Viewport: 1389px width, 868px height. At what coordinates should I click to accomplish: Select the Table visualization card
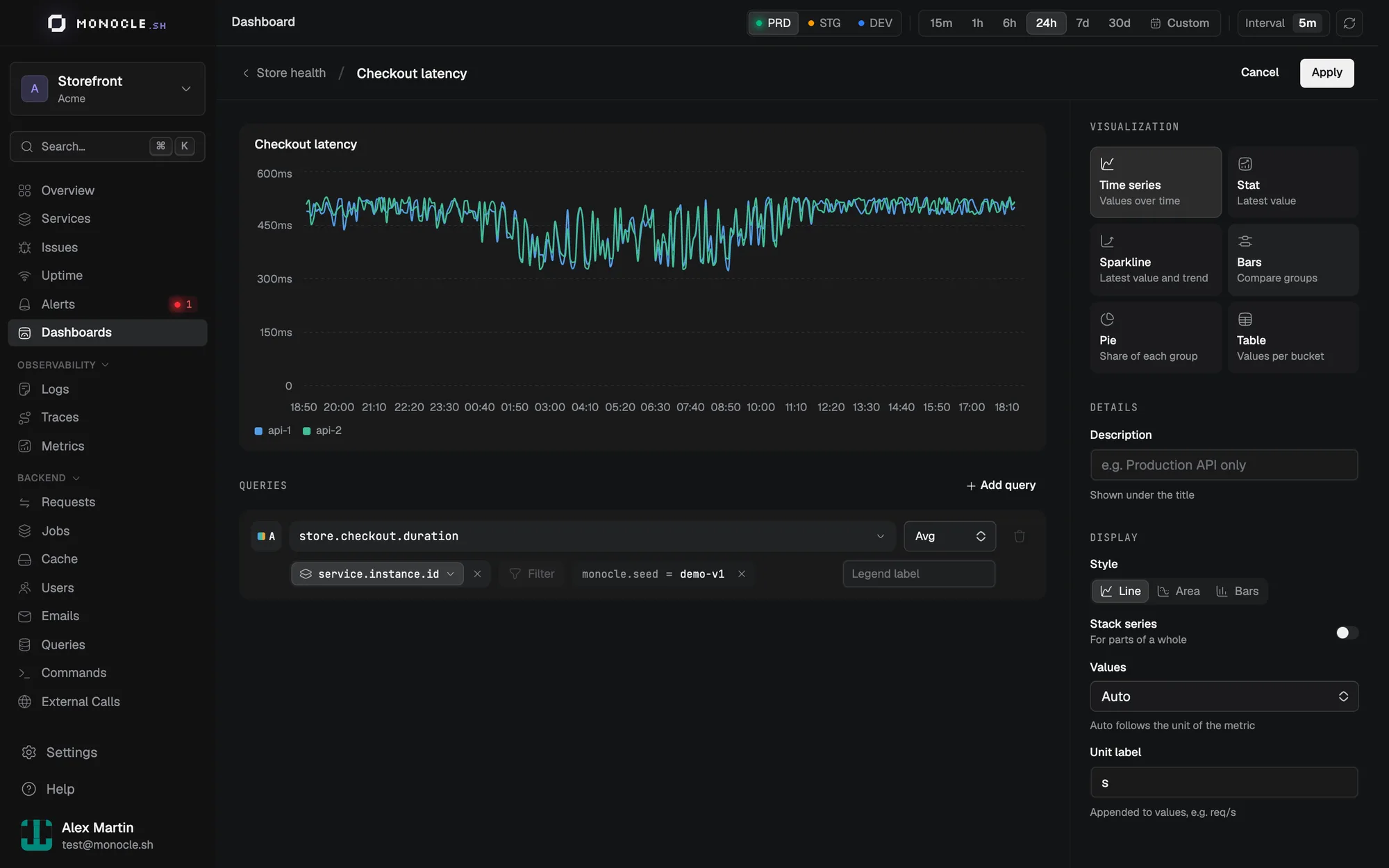pyautogui.click(x=1293, y=337)
